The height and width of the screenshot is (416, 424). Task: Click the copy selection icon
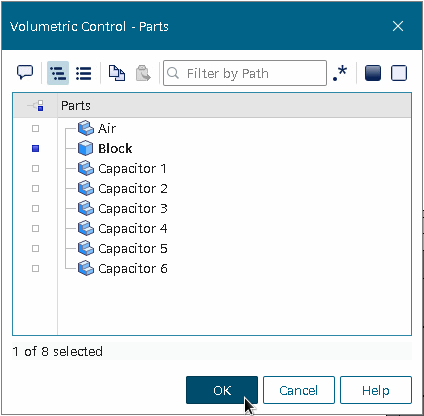pyautogui.click(x=117, y=73)
